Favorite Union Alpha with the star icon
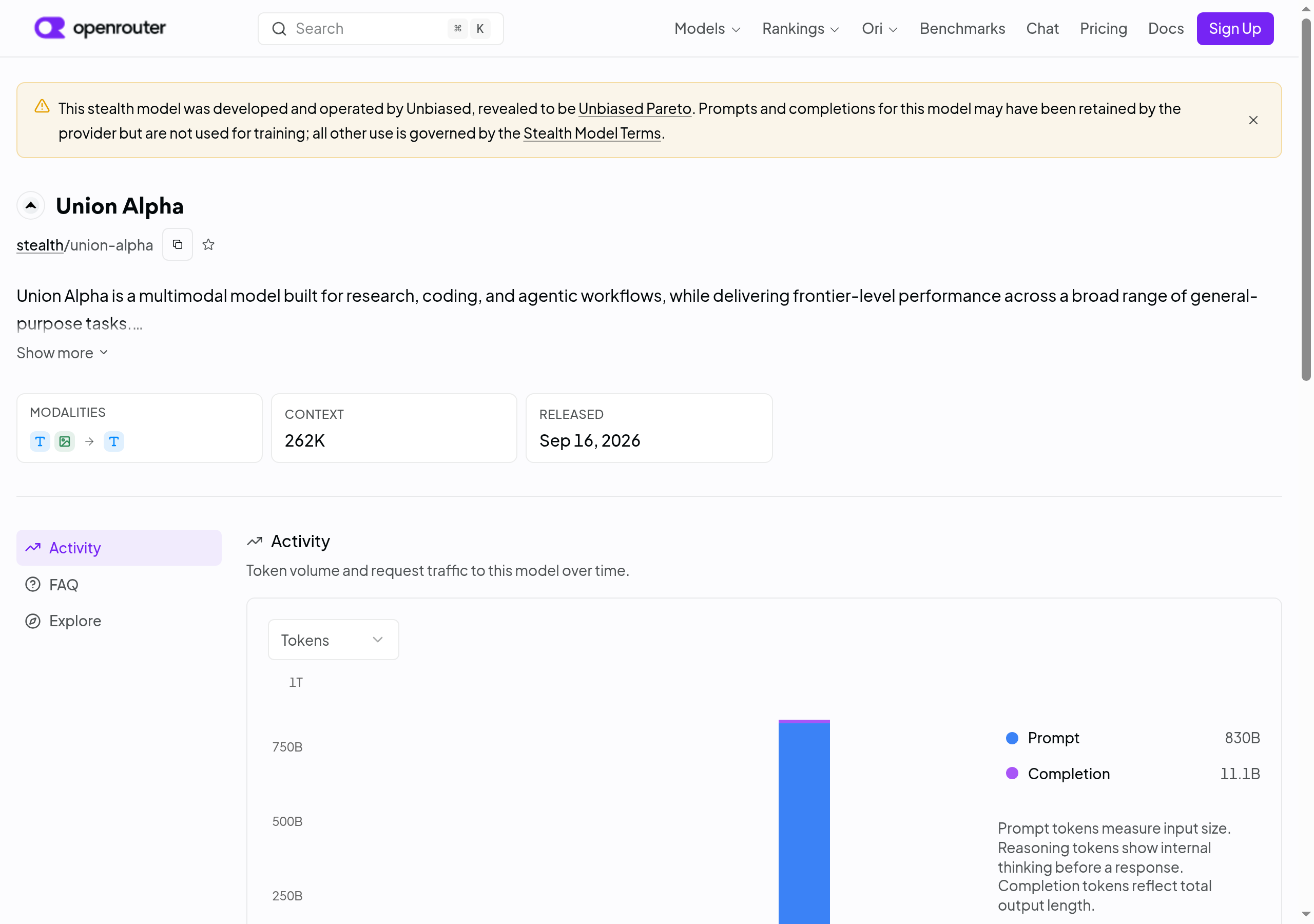The image size is (1314, 924). click(208, 244)
